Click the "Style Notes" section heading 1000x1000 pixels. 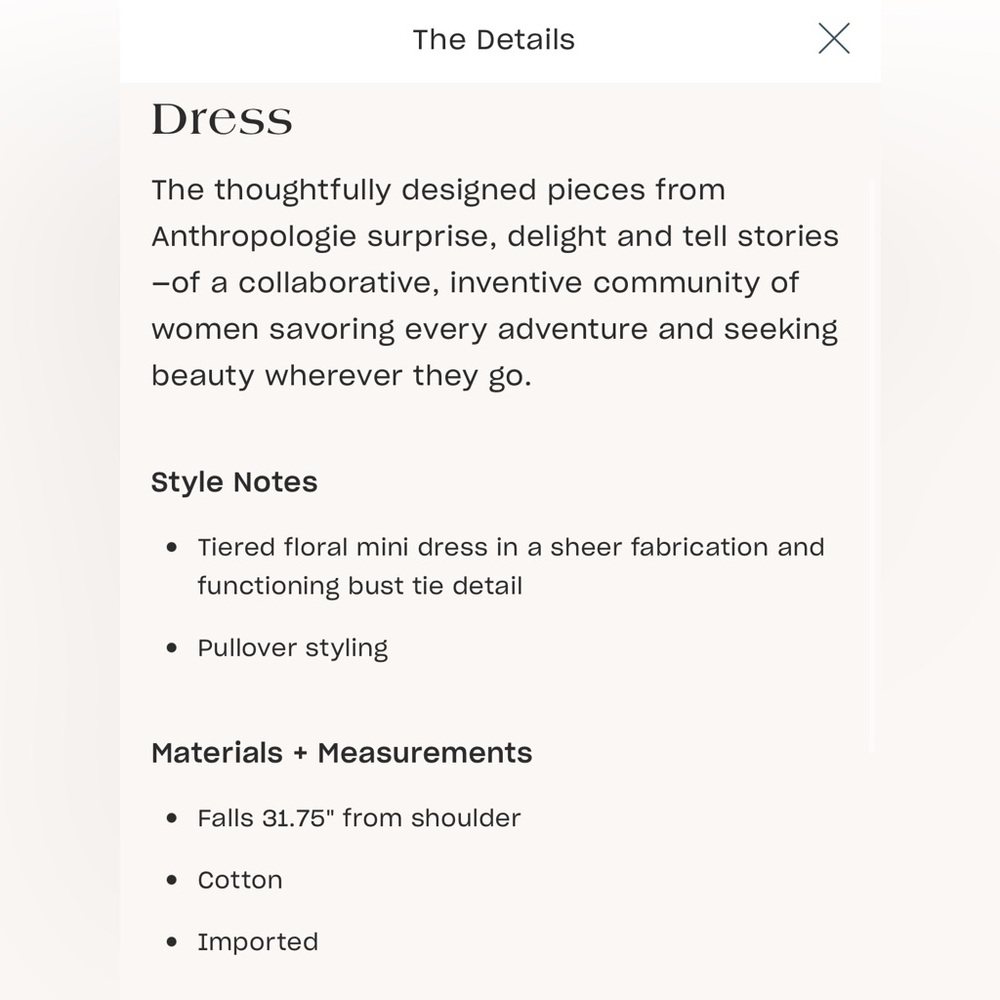coord(234,482)
